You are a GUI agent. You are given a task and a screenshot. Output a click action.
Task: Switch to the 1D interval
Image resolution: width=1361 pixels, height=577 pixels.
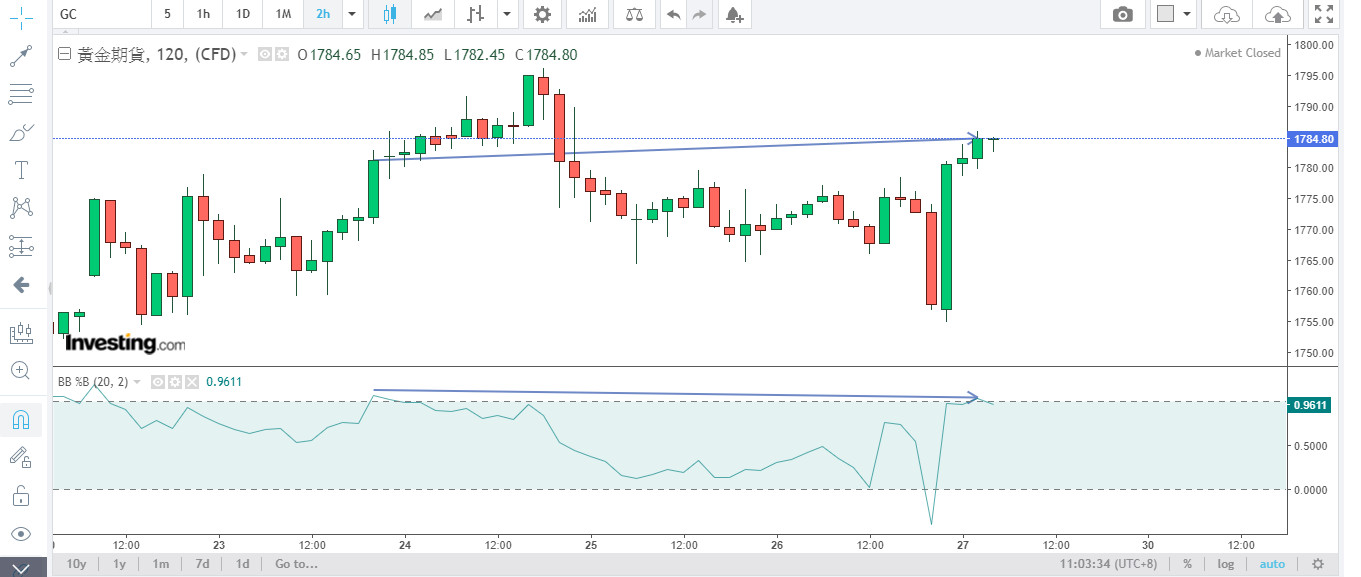243,14
